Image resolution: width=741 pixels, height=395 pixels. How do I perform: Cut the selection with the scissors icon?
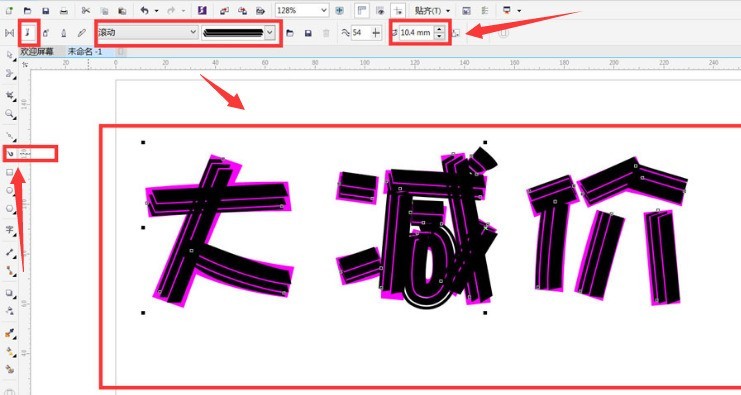[86, 10]
